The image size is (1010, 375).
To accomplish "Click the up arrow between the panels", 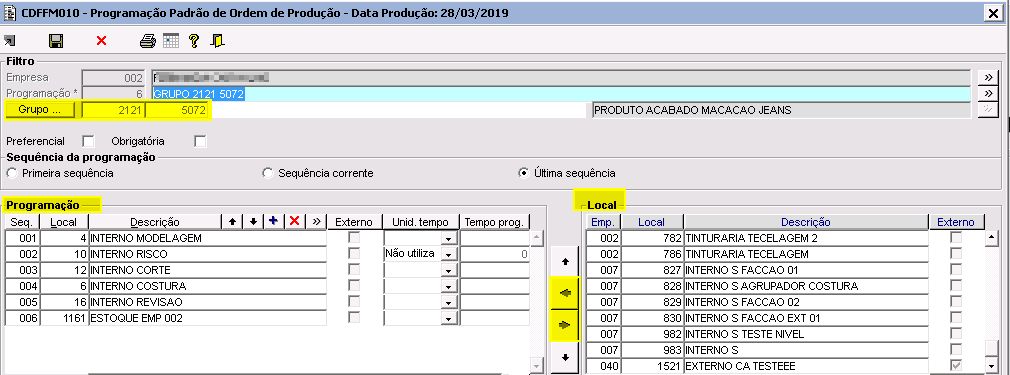I will 565,262.
